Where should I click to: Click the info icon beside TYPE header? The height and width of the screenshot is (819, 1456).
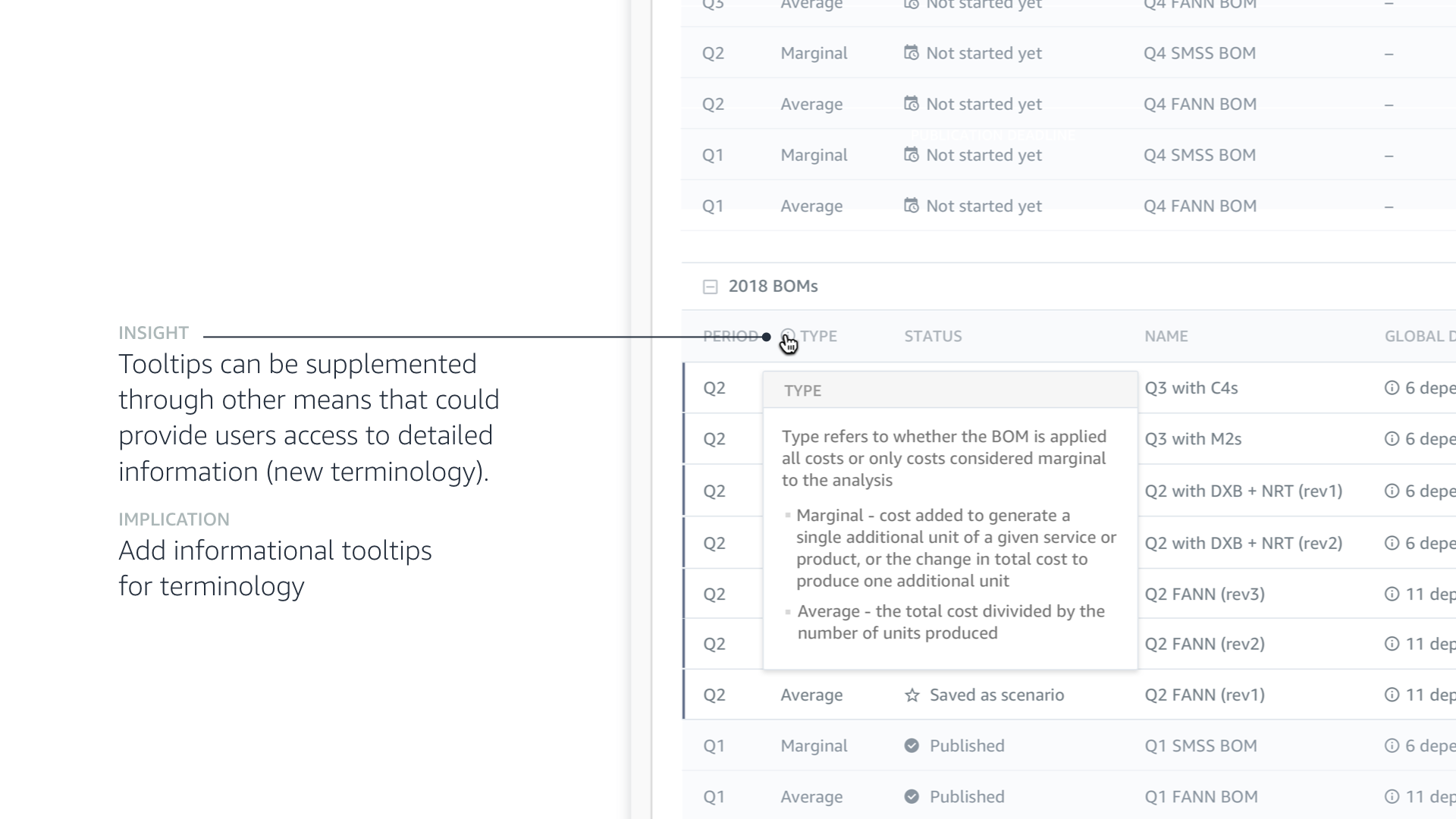click(x=788, y=336)
